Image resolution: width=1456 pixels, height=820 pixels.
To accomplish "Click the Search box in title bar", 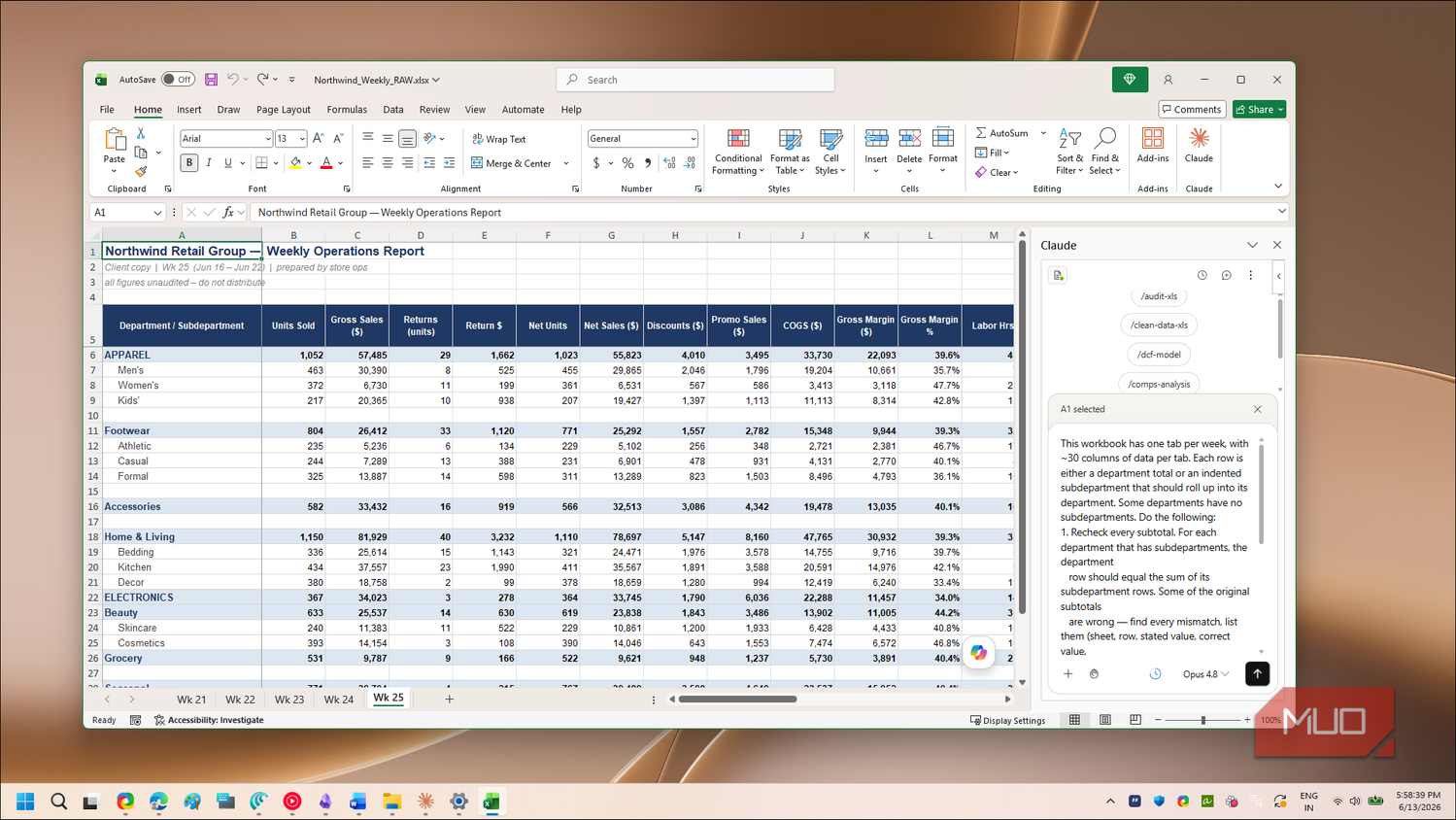I will click(x=695, y=80).
